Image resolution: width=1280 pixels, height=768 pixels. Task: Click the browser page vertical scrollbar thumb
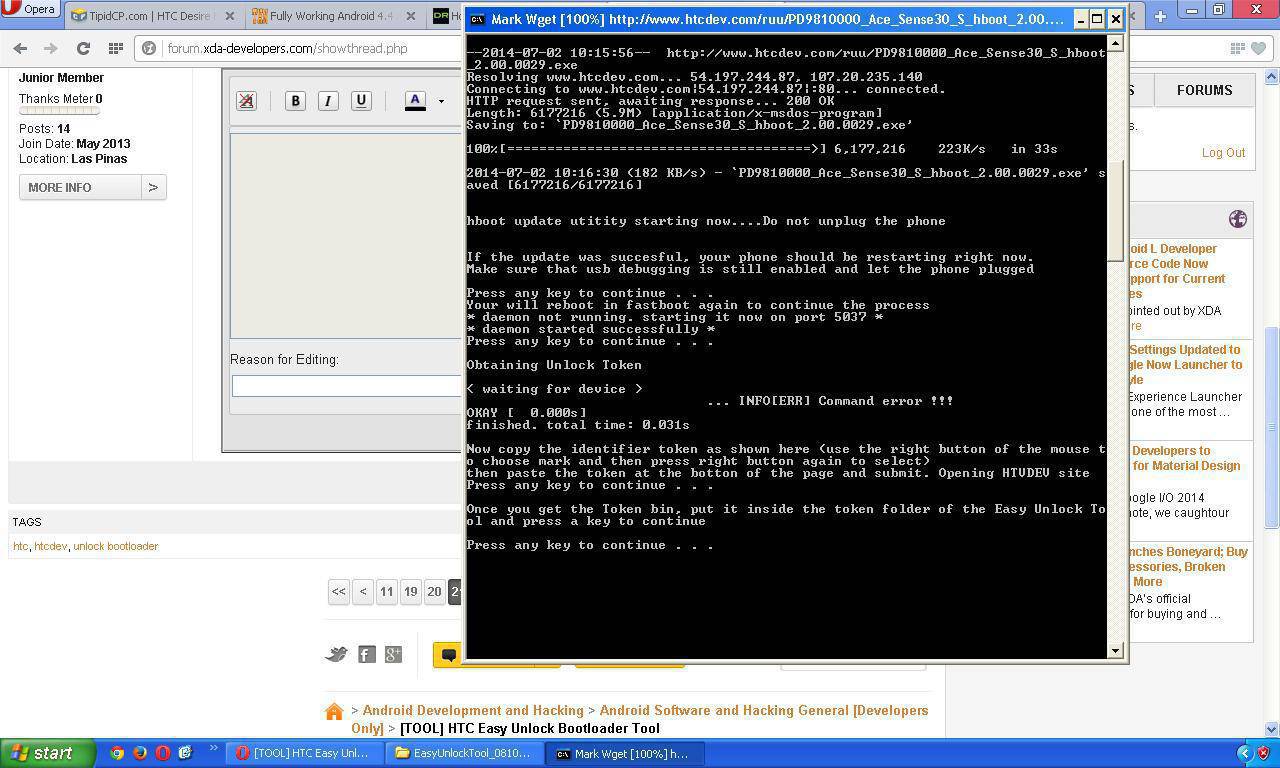[x=1272, y=427]
